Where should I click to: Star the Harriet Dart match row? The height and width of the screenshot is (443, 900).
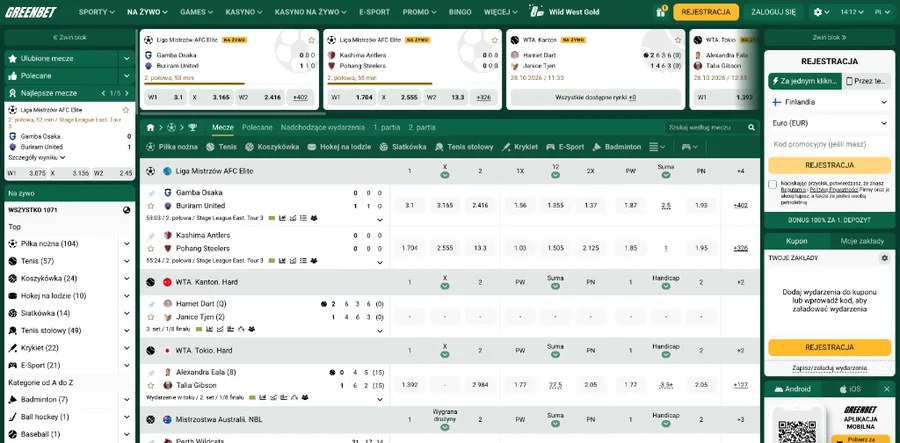[151, 317]
